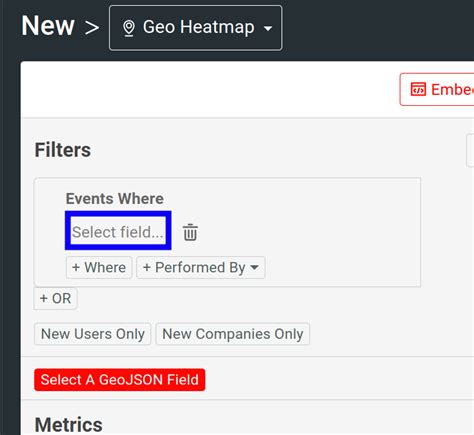The image size is (474, 435).
Task: Open the Geo Heatmap chart type dropdown
Action: 196,28
